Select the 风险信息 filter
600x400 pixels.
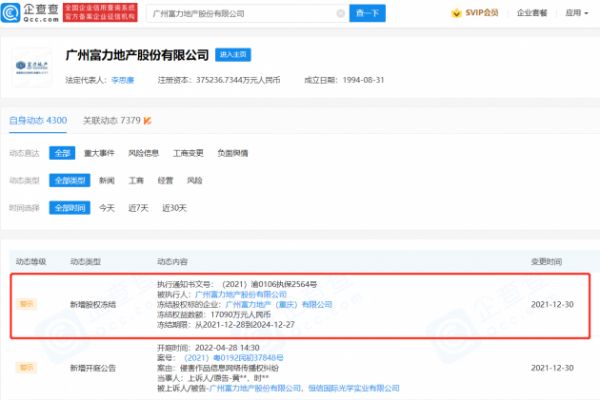coord(143,153)
